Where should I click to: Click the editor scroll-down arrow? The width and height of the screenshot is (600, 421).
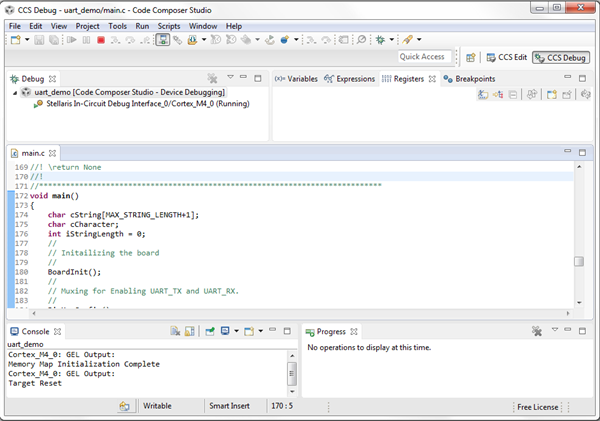coord(579,302)
